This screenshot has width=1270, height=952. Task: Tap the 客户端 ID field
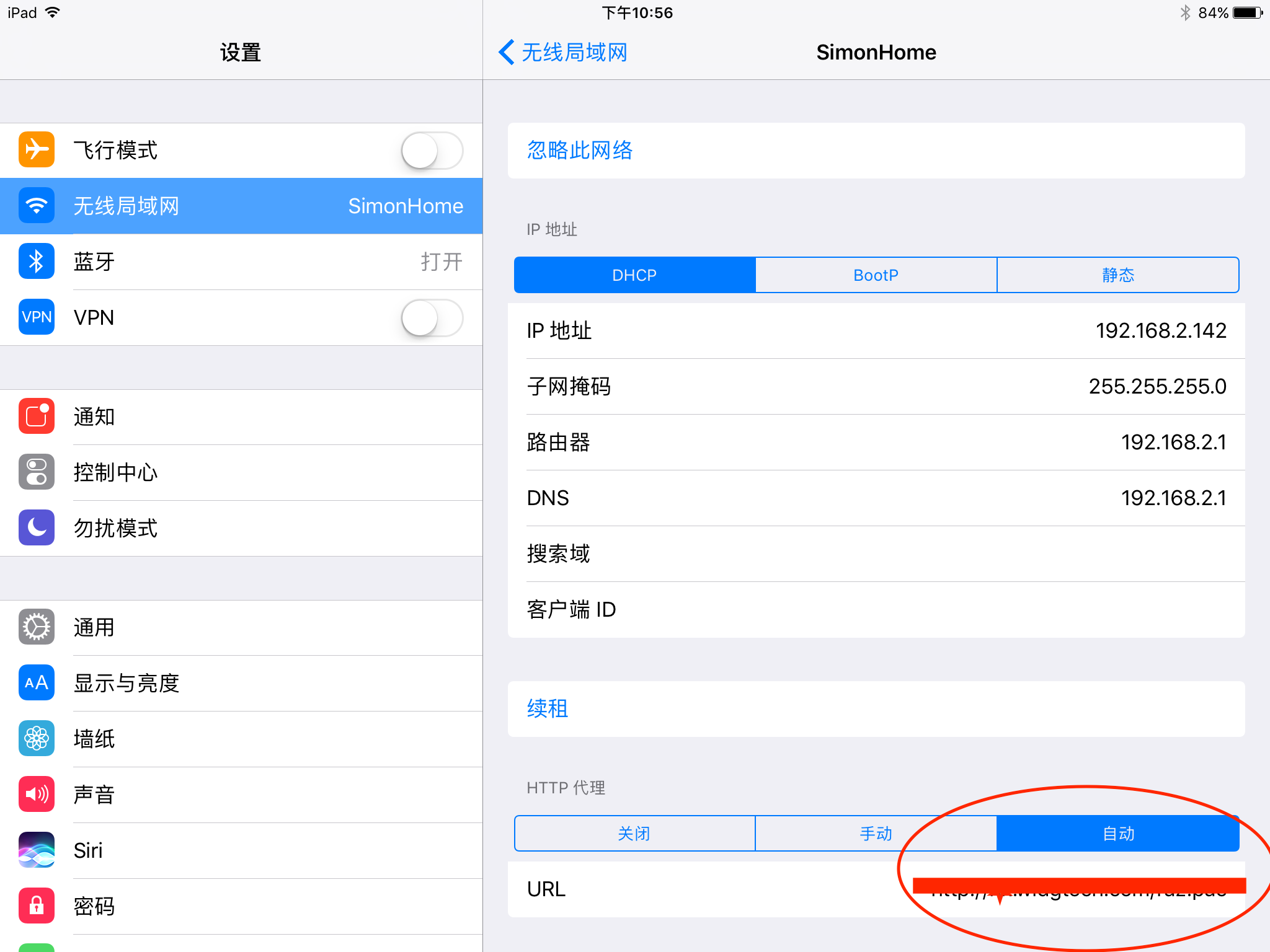[876, 609]
